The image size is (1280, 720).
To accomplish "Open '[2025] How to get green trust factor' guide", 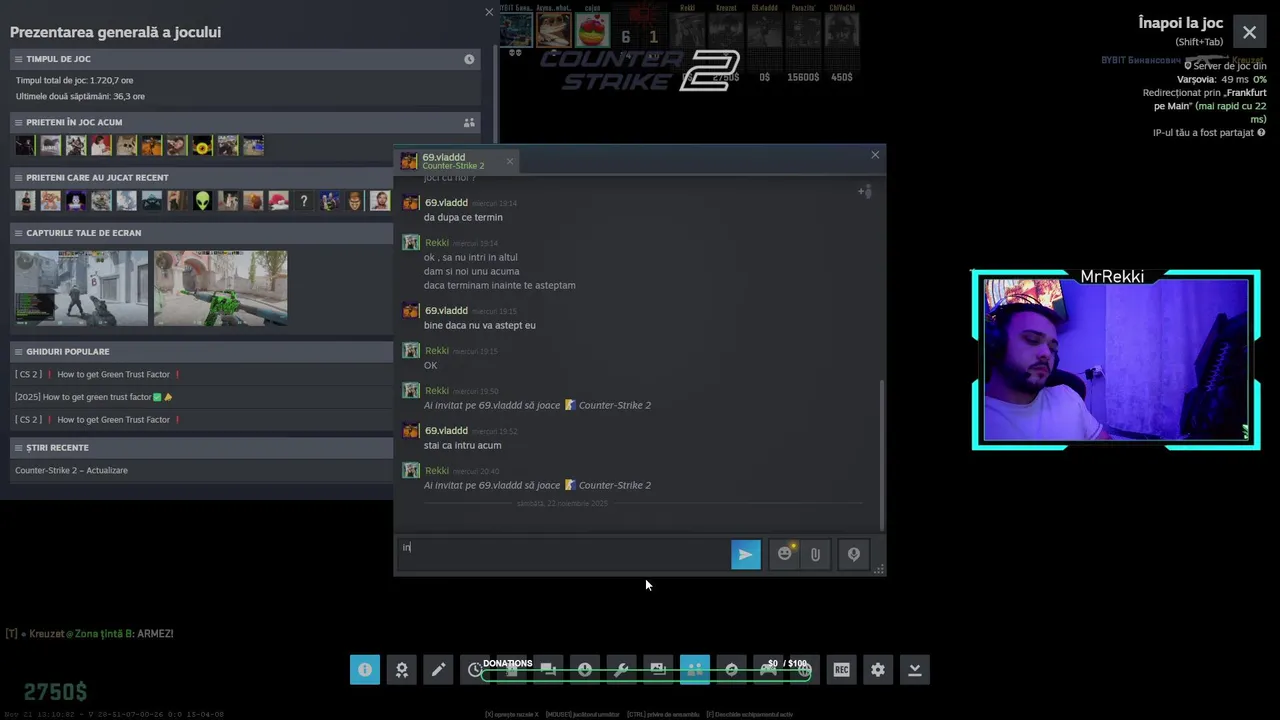I will 93,397.
